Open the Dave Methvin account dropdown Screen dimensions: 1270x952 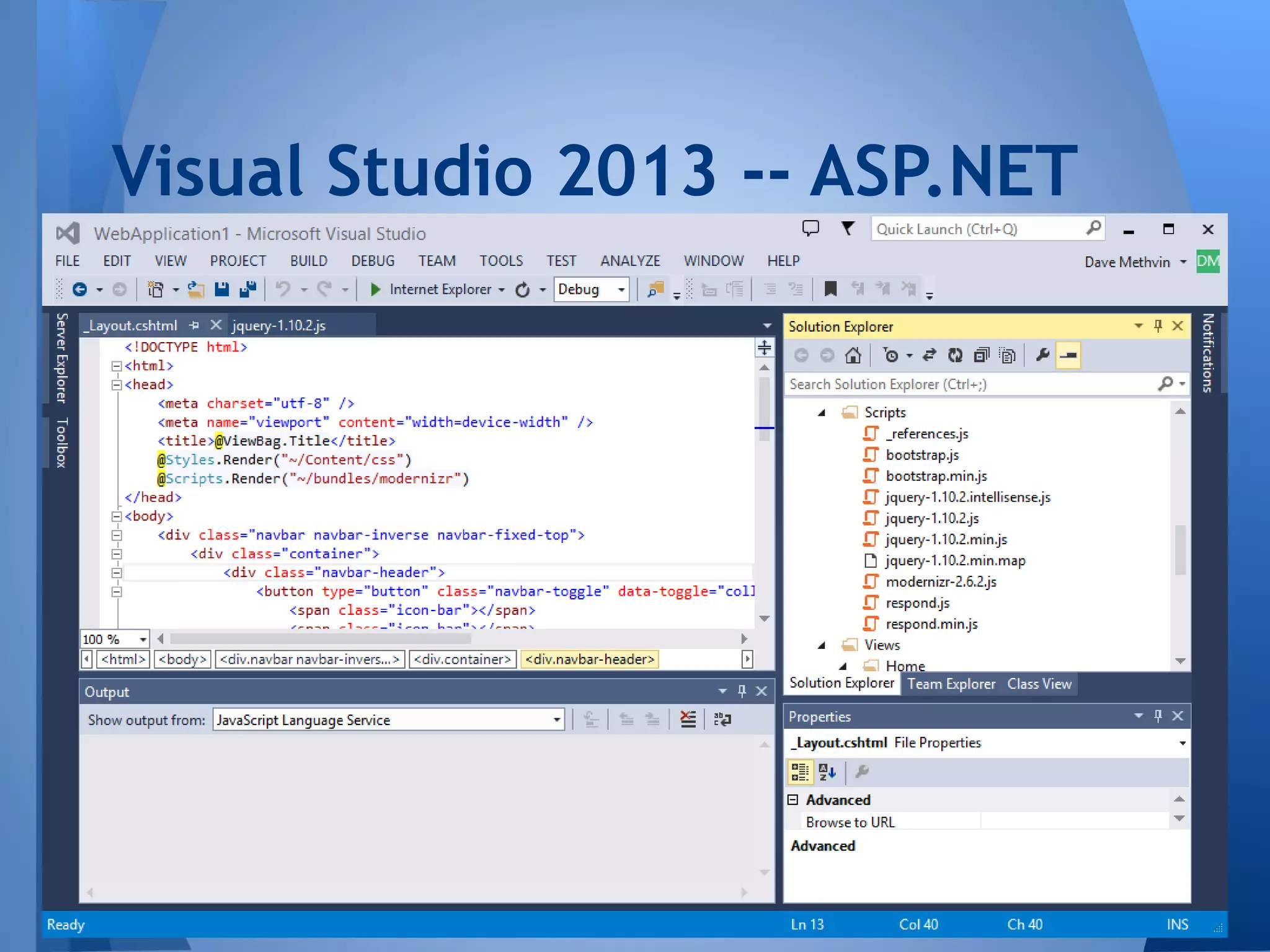point(1183,262)
